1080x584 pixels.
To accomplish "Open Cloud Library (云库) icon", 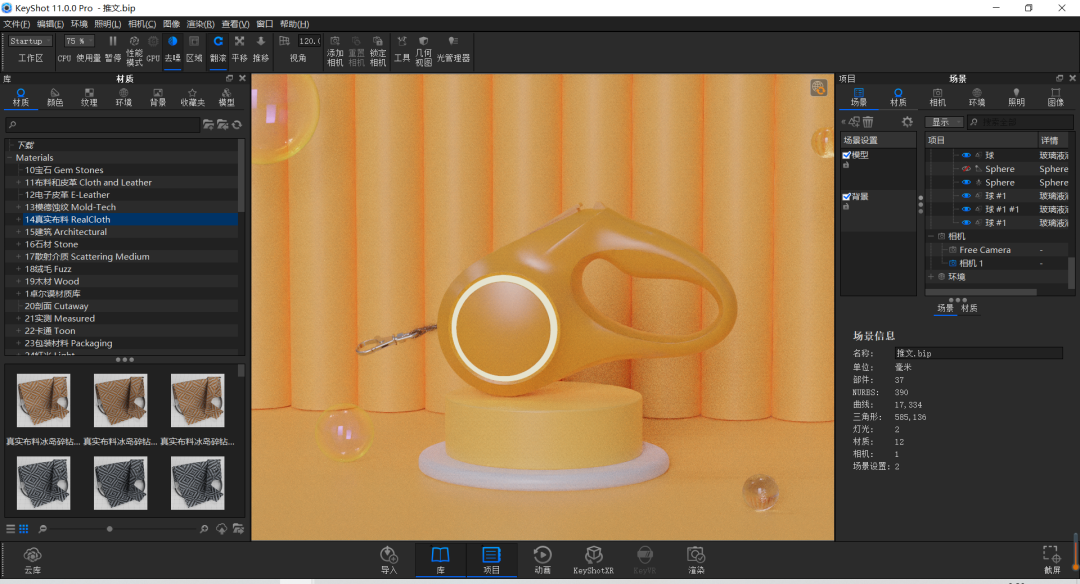I will pyautogui.click(x=33, y=558).
